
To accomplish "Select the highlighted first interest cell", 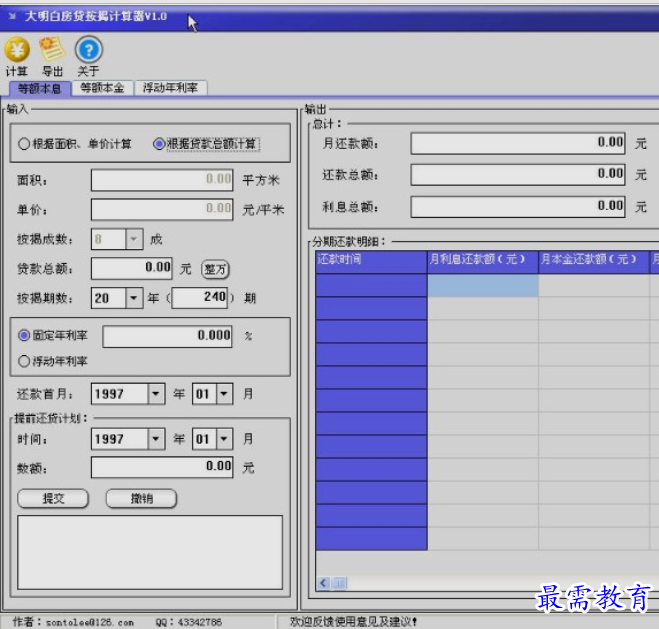I will (483, 285).
